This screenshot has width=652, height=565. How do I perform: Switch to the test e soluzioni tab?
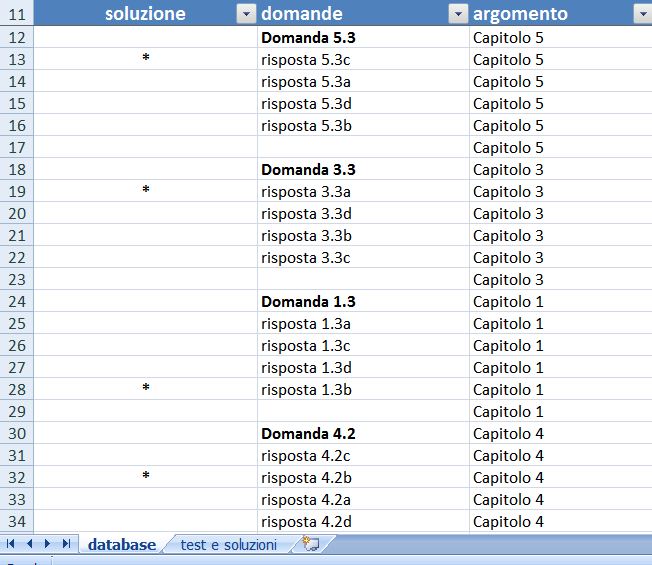[x=229, y=545]
